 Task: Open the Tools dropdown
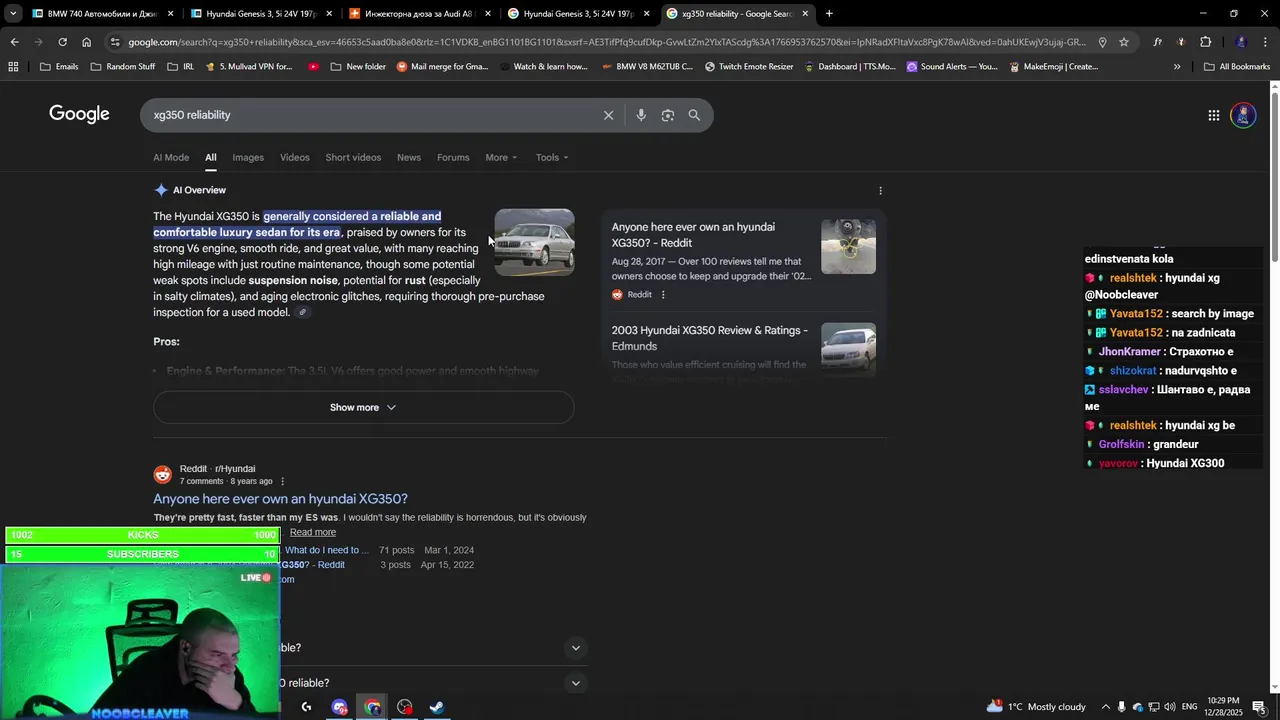[x=551, y=157]
